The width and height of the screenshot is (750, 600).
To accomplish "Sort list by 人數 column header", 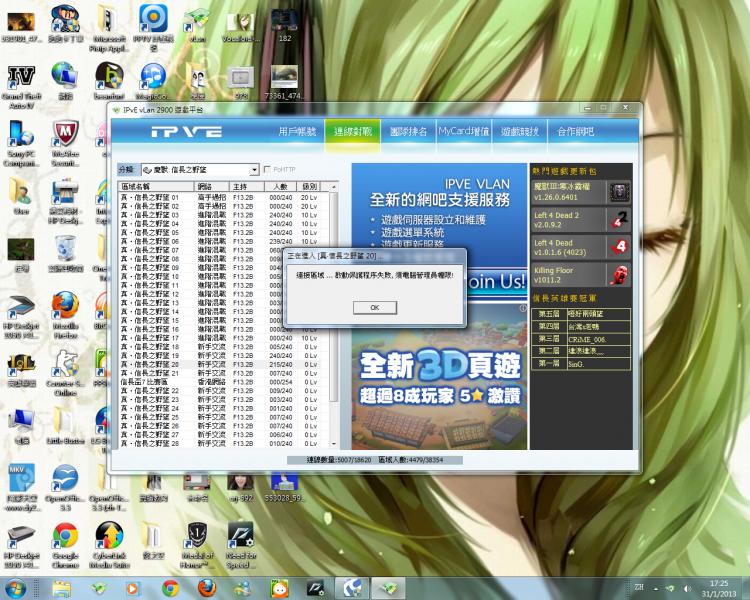I will pos(279,187).
